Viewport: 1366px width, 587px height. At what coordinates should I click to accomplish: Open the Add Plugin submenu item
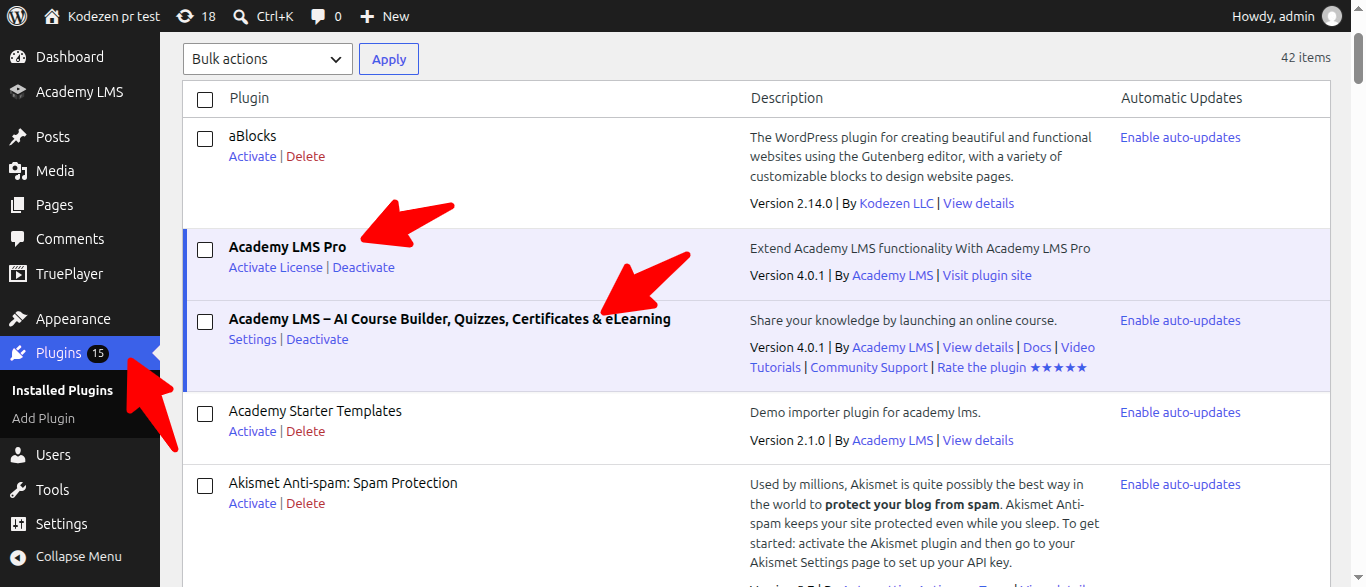(x=43, y=418)
